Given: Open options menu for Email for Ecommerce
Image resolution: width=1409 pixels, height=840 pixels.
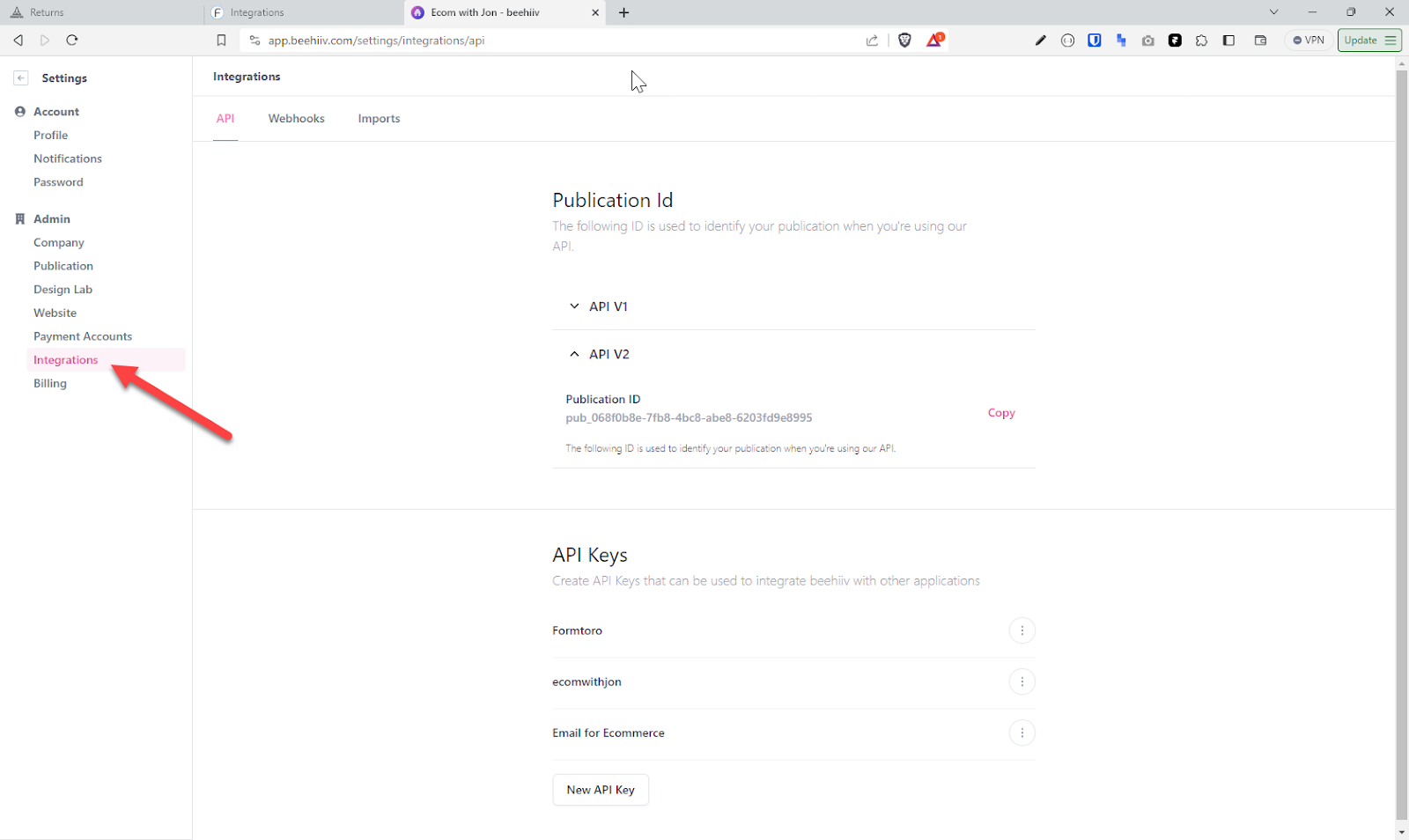Looking at the screenshot, I should click(1022, 733).
